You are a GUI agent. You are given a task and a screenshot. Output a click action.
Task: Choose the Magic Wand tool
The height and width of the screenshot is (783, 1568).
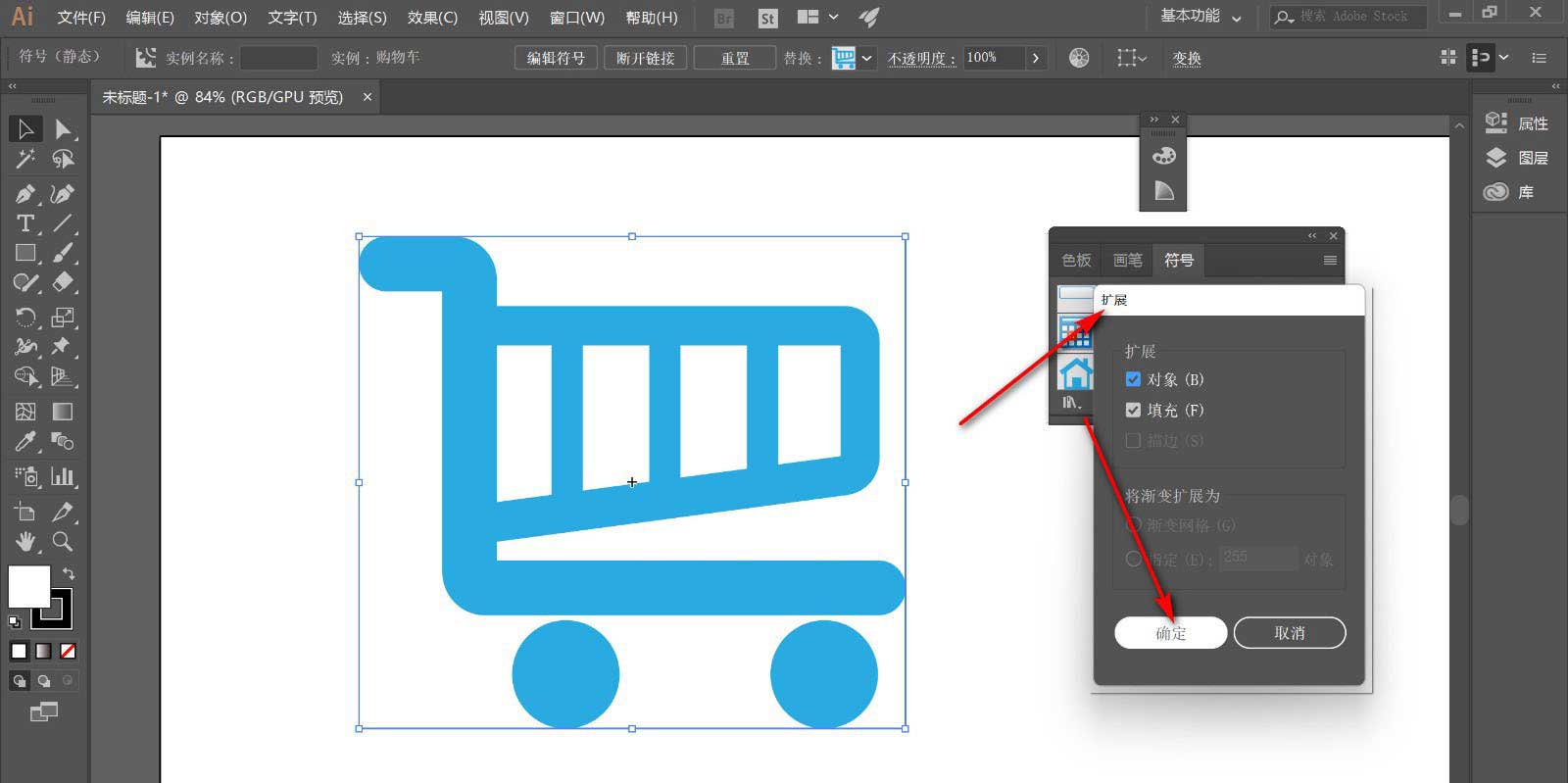25,159
